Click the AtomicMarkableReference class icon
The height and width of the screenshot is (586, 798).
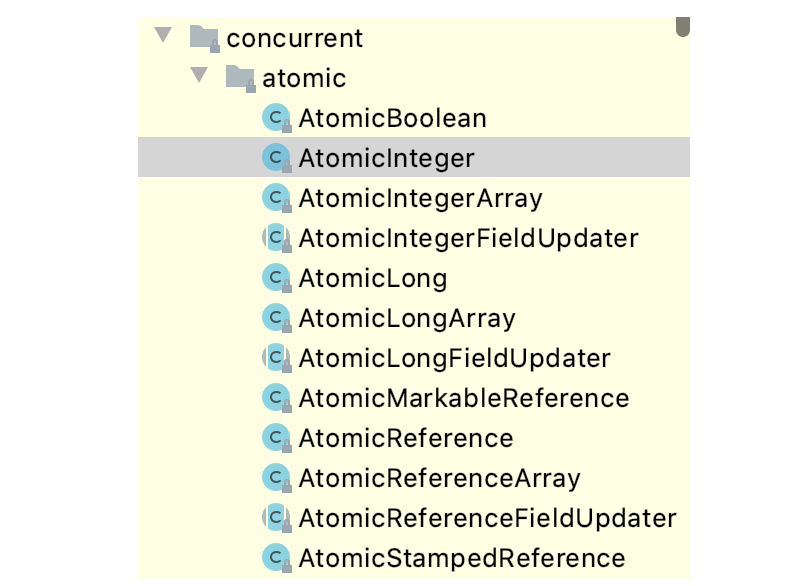pos(275,398)
